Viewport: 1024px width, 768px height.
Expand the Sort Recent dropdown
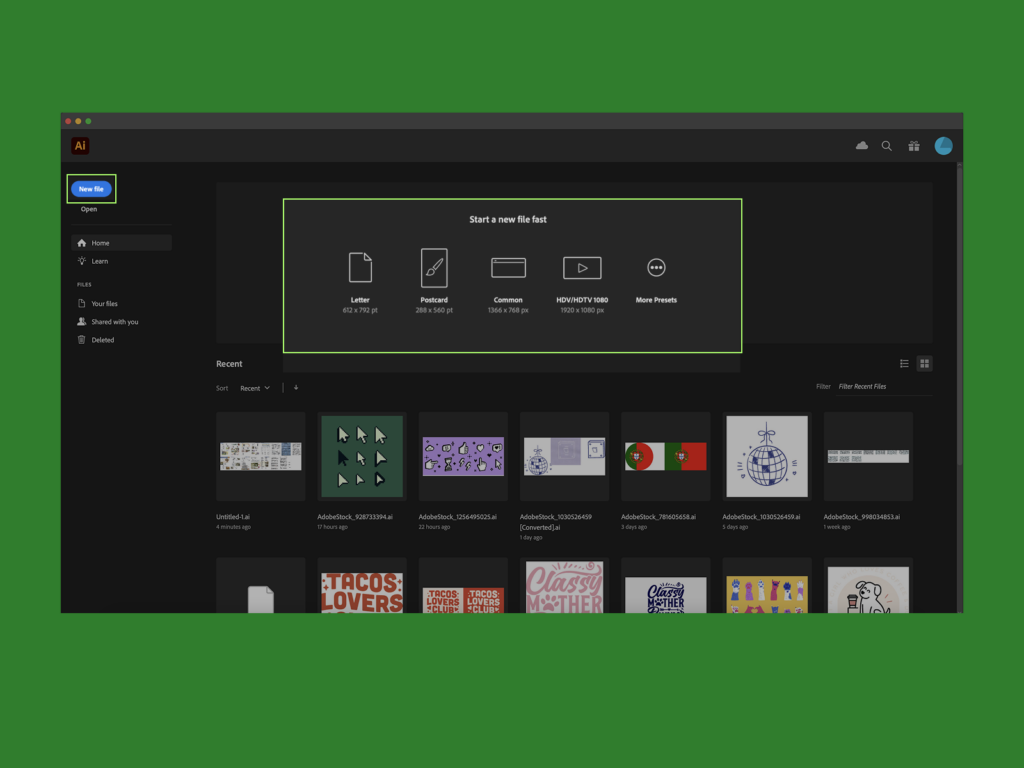255,388
